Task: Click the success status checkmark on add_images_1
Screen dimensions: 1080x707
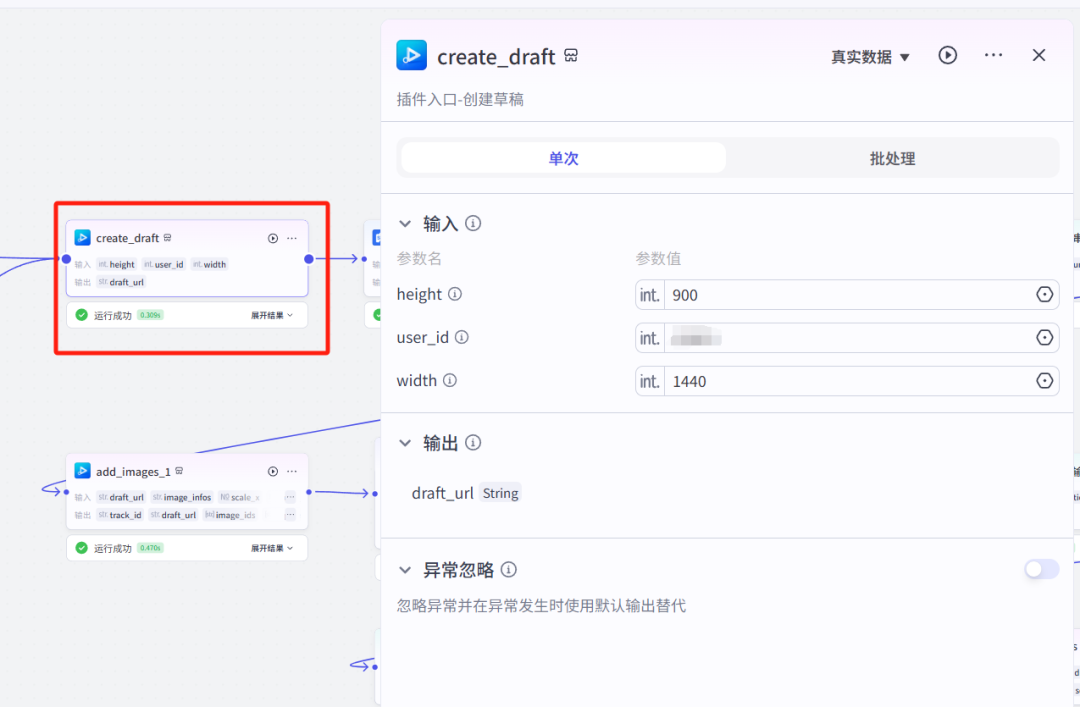Action: tap(81, 547)
